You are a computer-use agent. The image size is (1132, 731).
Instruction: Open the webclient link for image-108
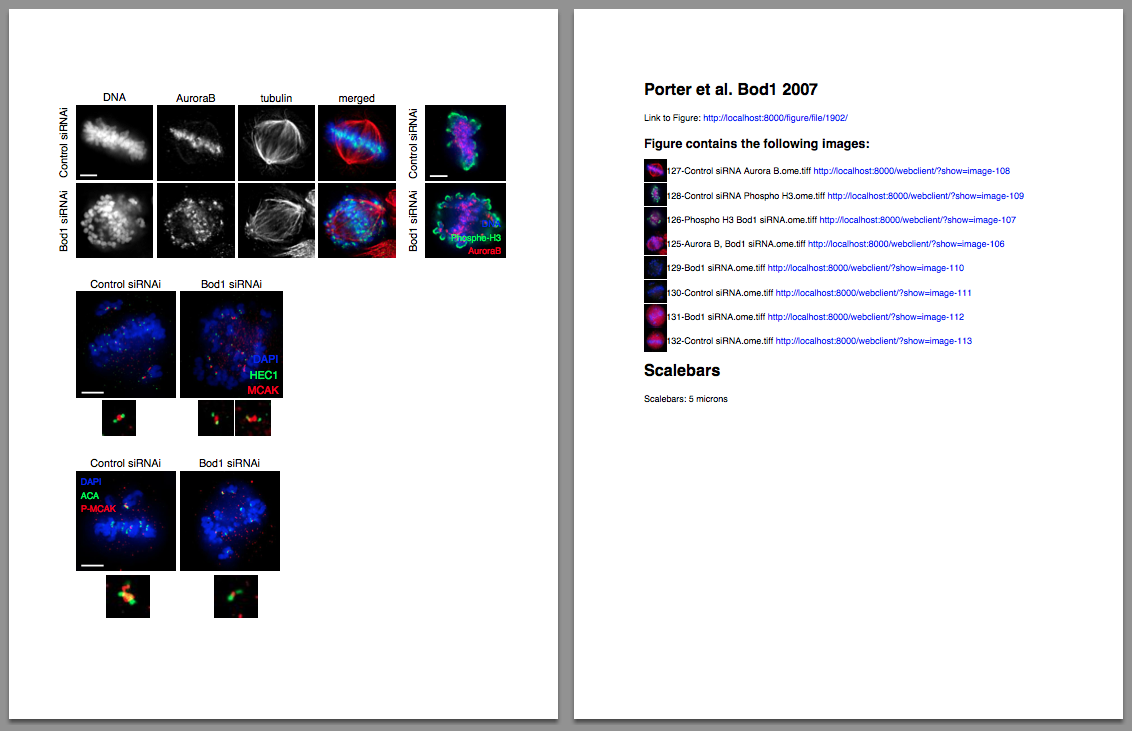tap(911, 171)
